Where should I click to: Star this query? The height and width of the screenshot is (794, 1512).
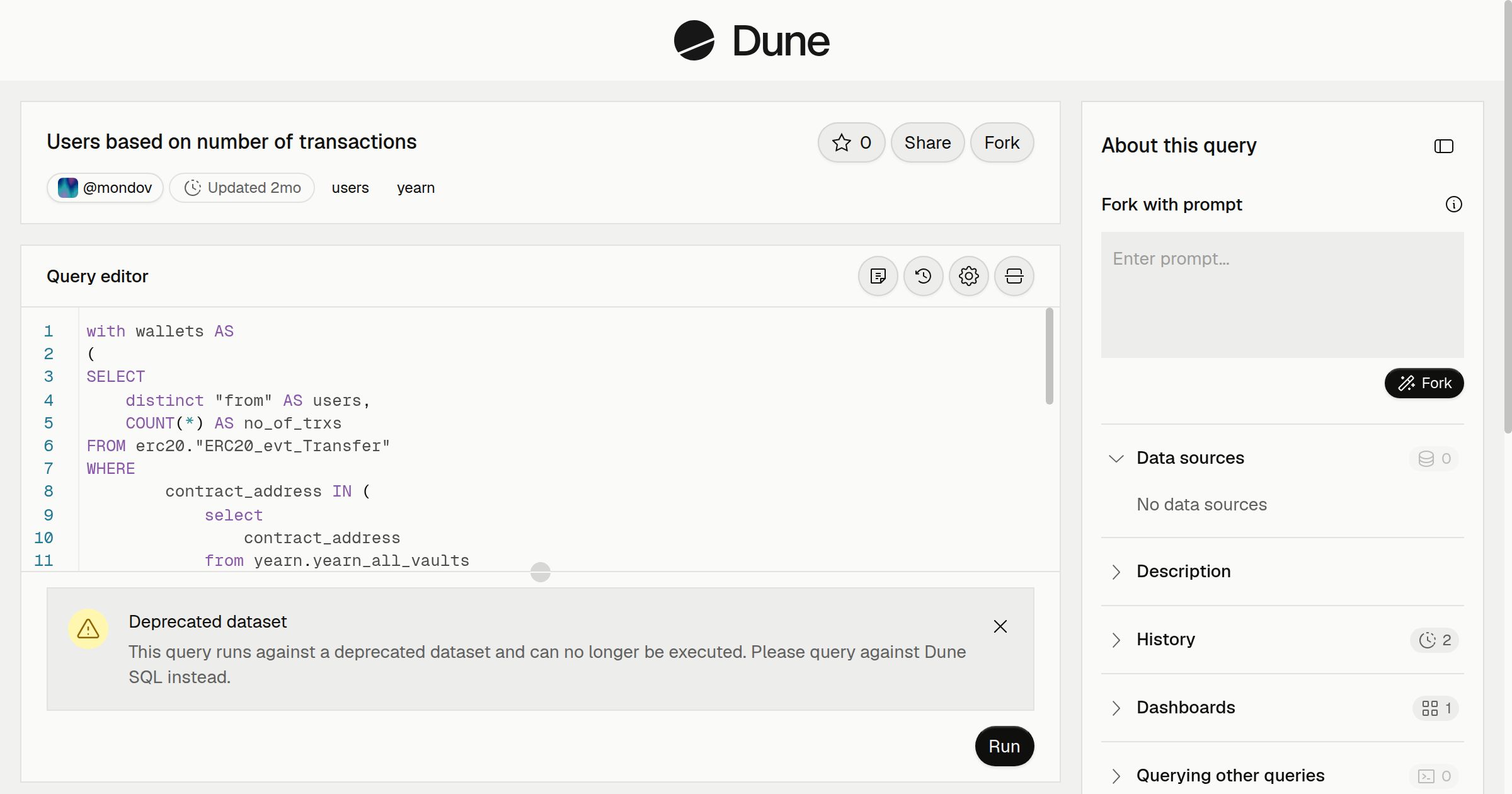852,142
